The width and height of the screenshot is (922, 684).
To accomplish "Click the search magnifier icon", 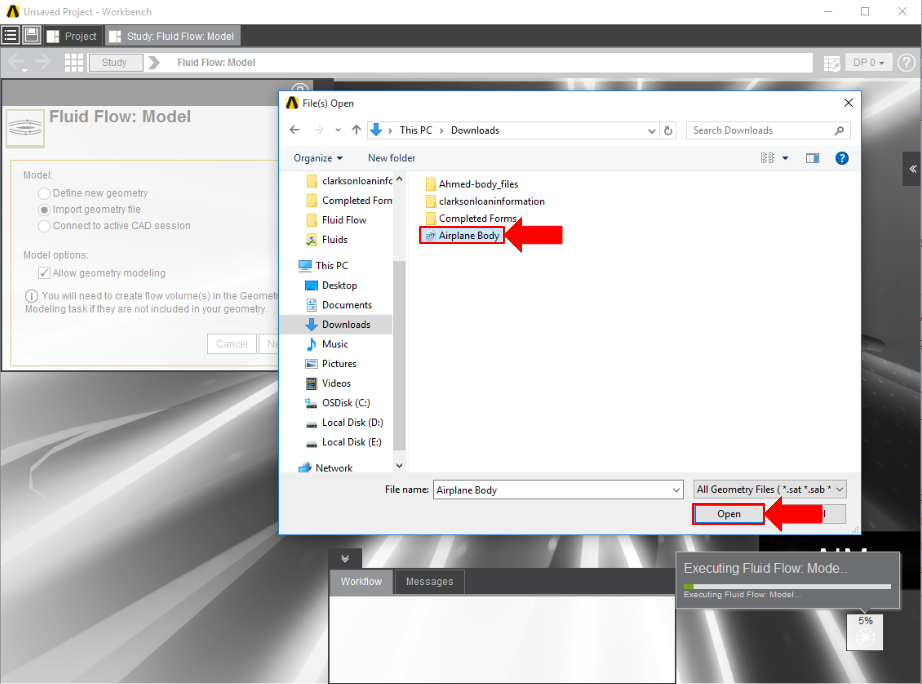I will point(839,131).
